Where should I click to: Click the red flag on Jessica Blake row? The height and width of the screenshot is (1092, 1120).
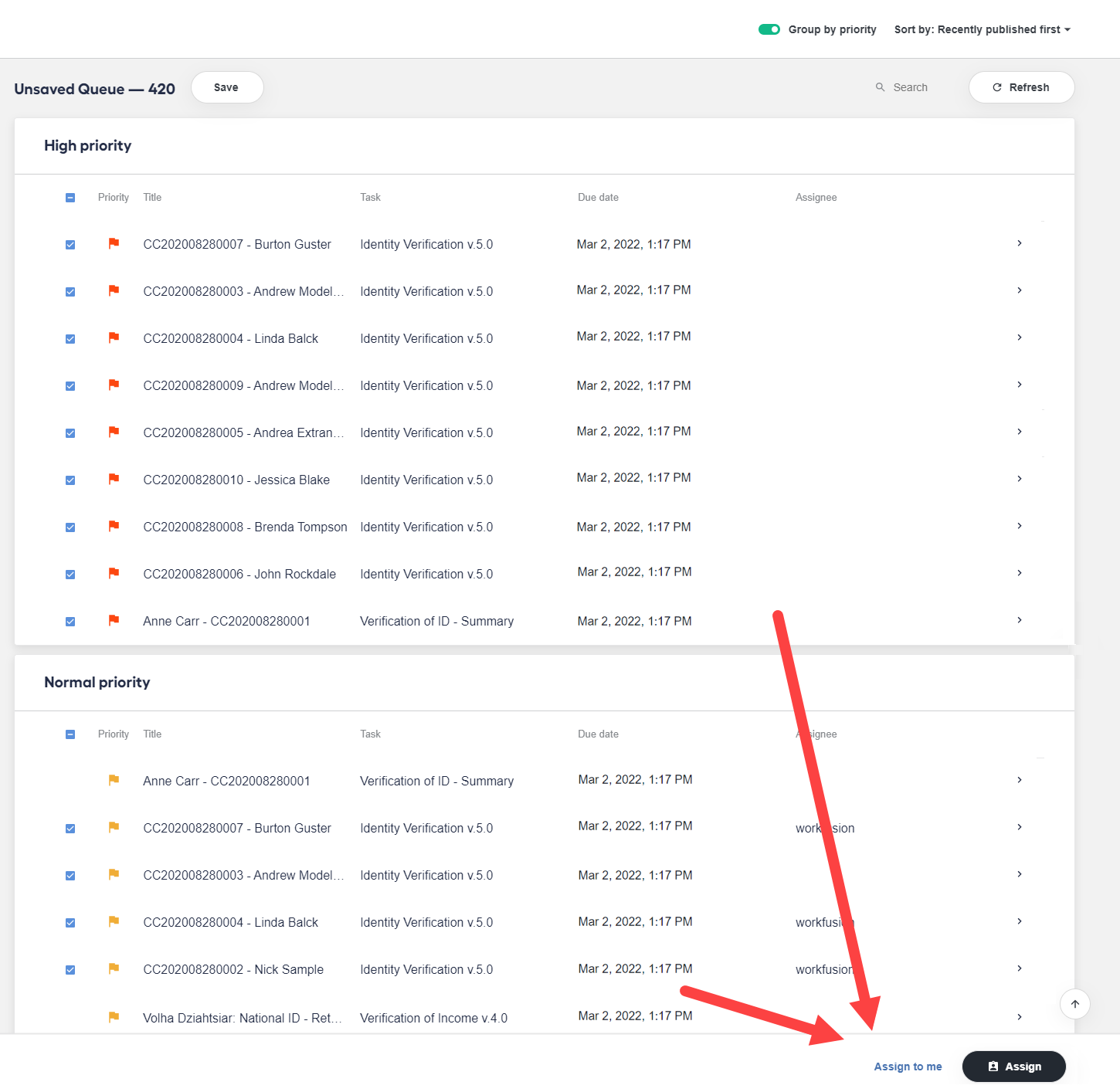click(x=114, y=479)
